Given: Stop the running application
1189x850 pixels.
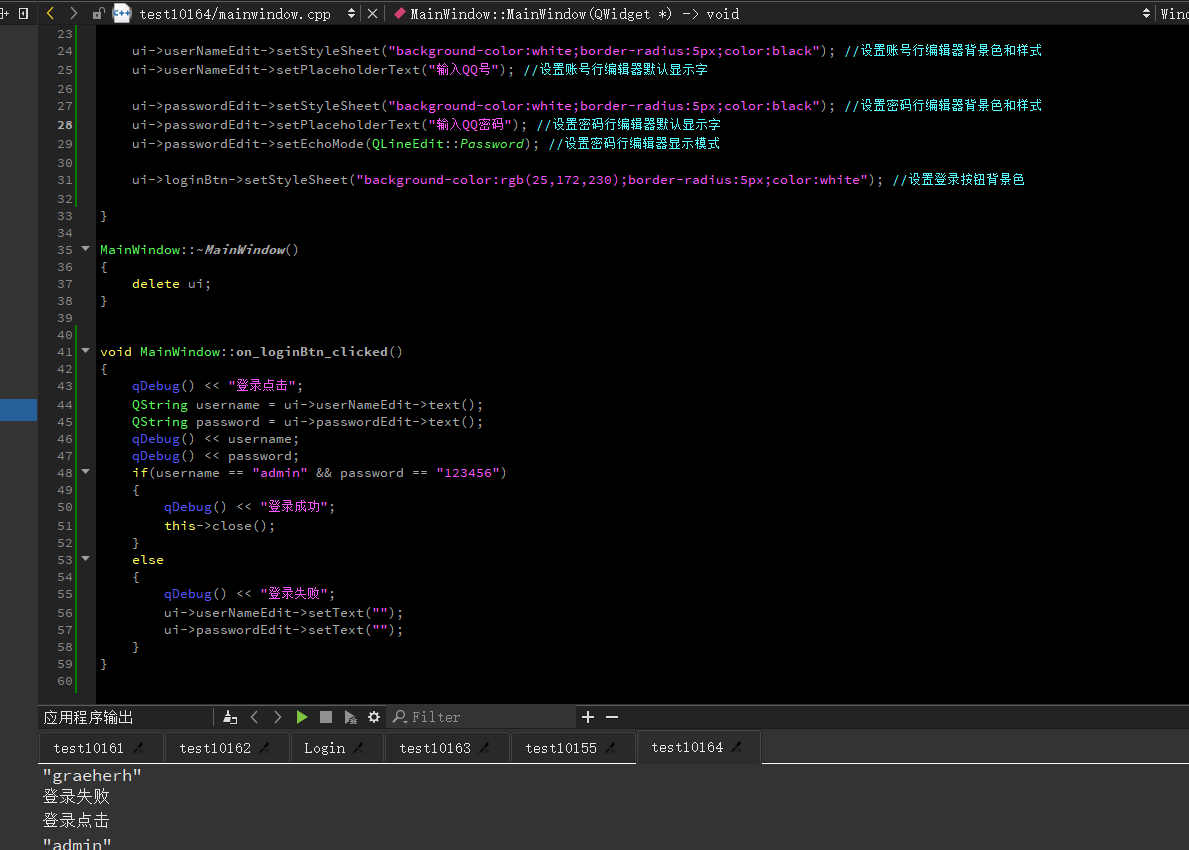Looking at the screenshot, I should coord(326,717).
